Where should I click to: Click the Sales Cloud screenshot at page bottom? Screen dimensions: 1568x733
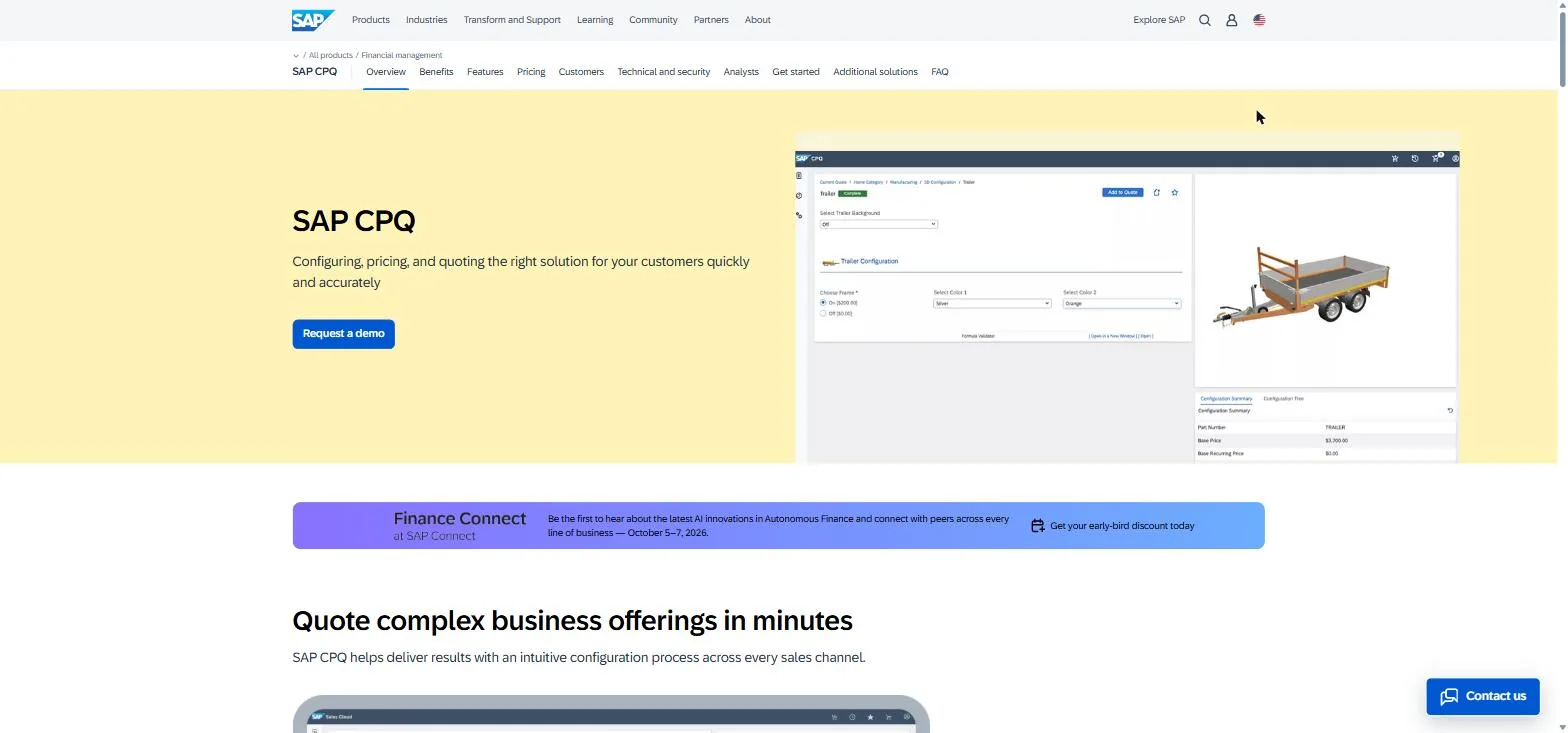point(611,714)
